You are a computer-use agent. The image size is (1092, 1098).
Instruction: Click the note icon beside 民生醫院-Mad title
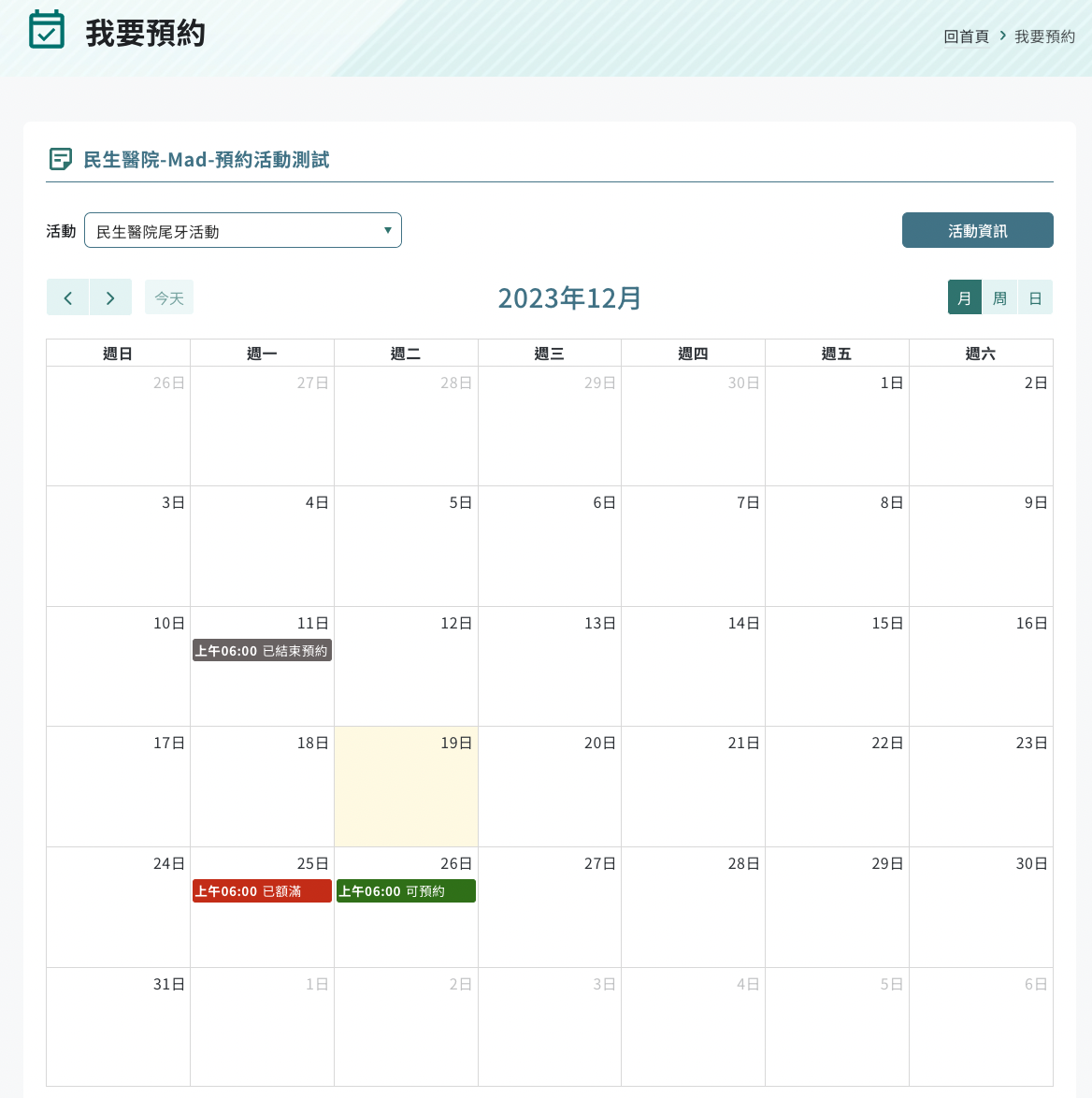coord(60,159)
